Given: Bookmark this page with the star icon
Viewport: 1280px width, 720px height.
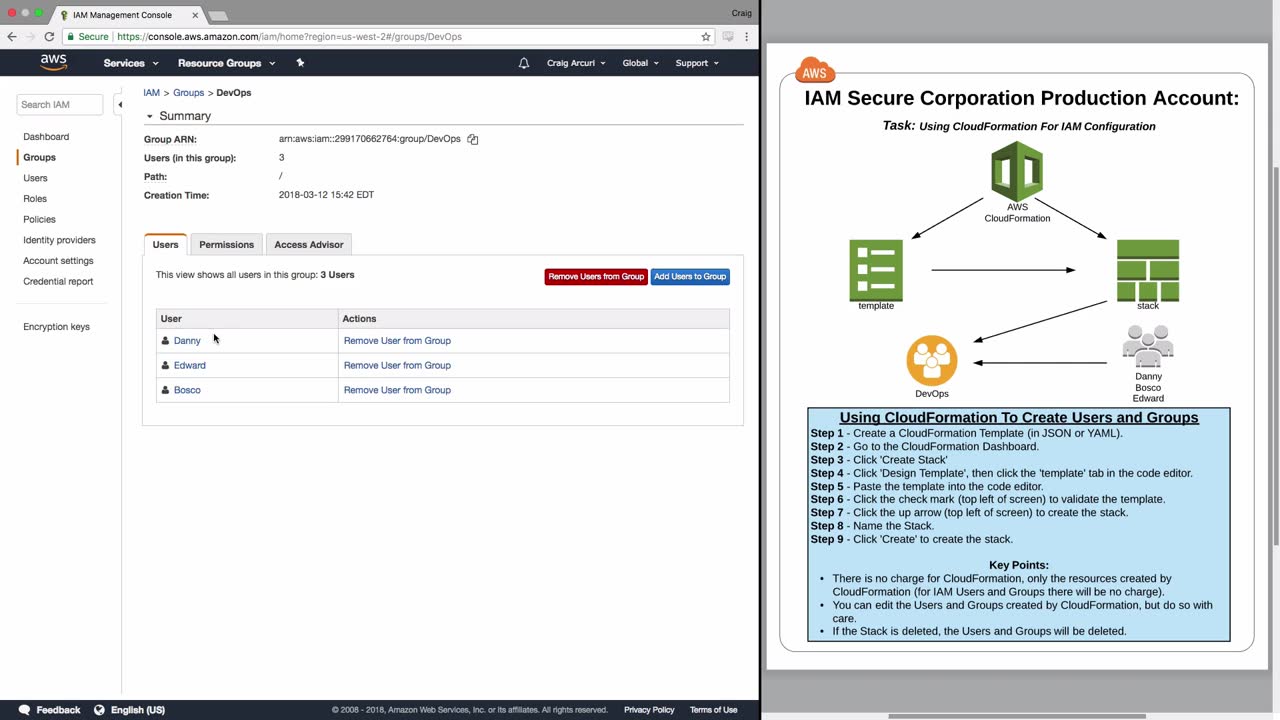Looking at the screenshot, I should click(706, 37).
